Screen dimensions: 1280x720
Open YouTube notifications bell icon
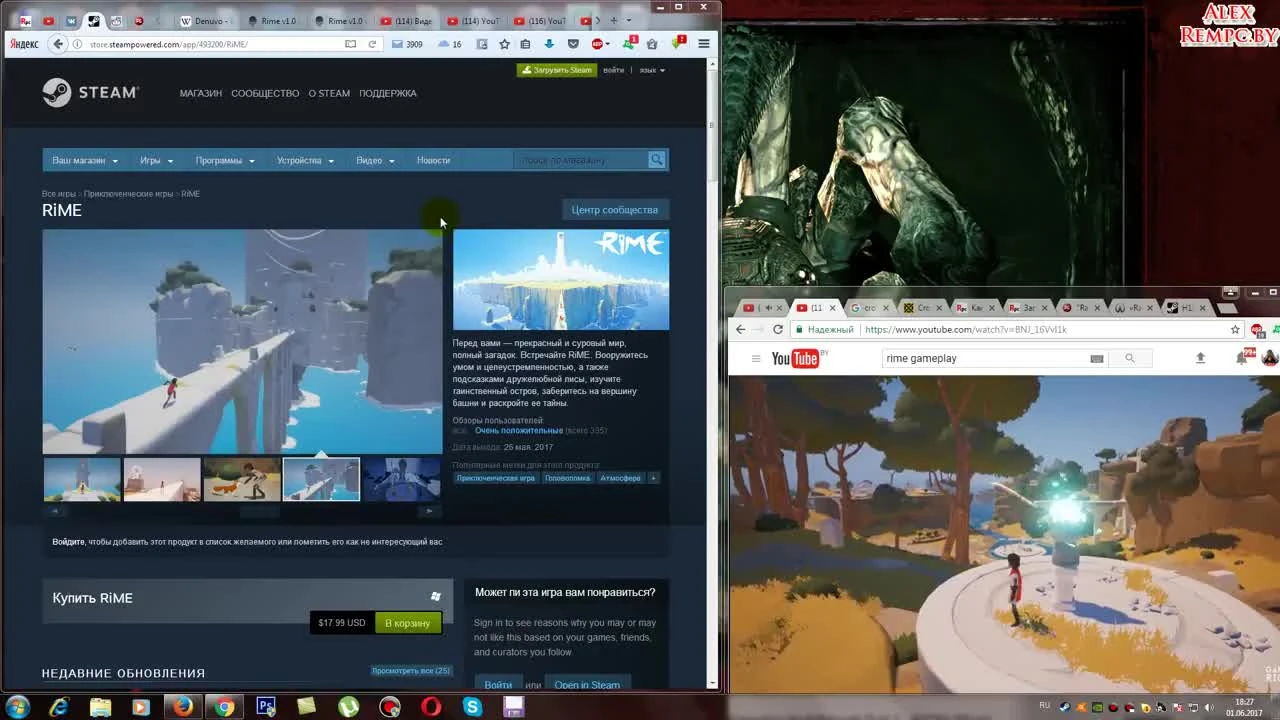[x=1241, y=358]
